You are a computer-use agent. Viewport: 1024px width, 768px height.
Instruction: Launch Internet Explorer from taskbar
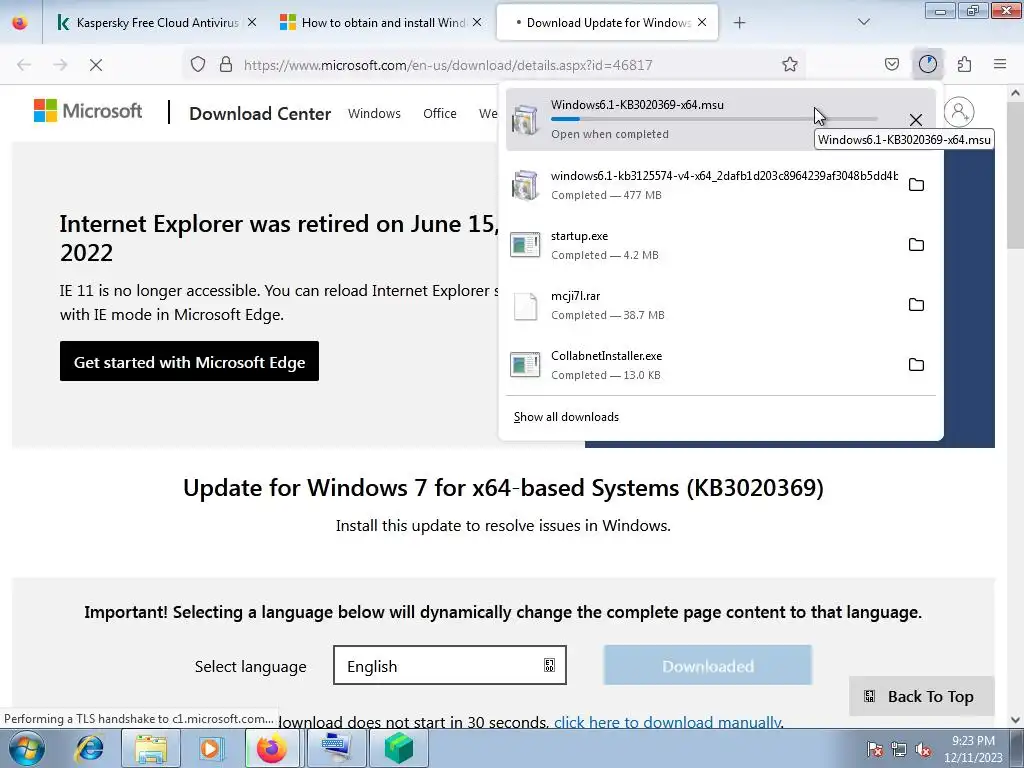89,748
